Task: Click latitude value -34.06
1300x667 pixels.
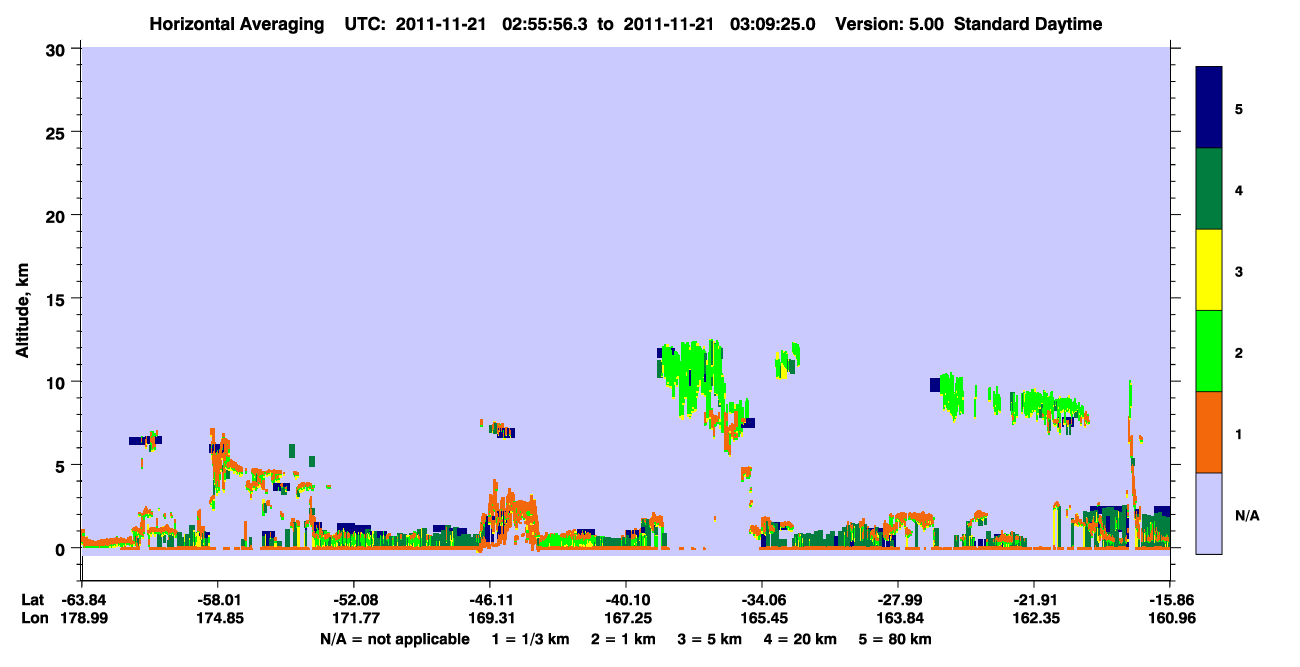Action: click(762, 600)
